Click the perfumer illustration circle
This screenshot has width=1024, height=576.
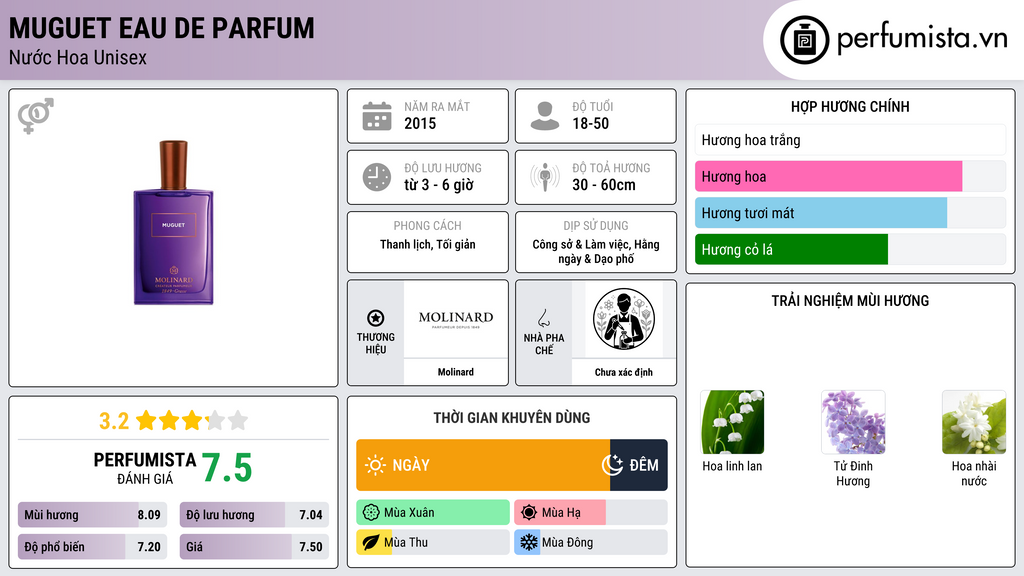624,319
